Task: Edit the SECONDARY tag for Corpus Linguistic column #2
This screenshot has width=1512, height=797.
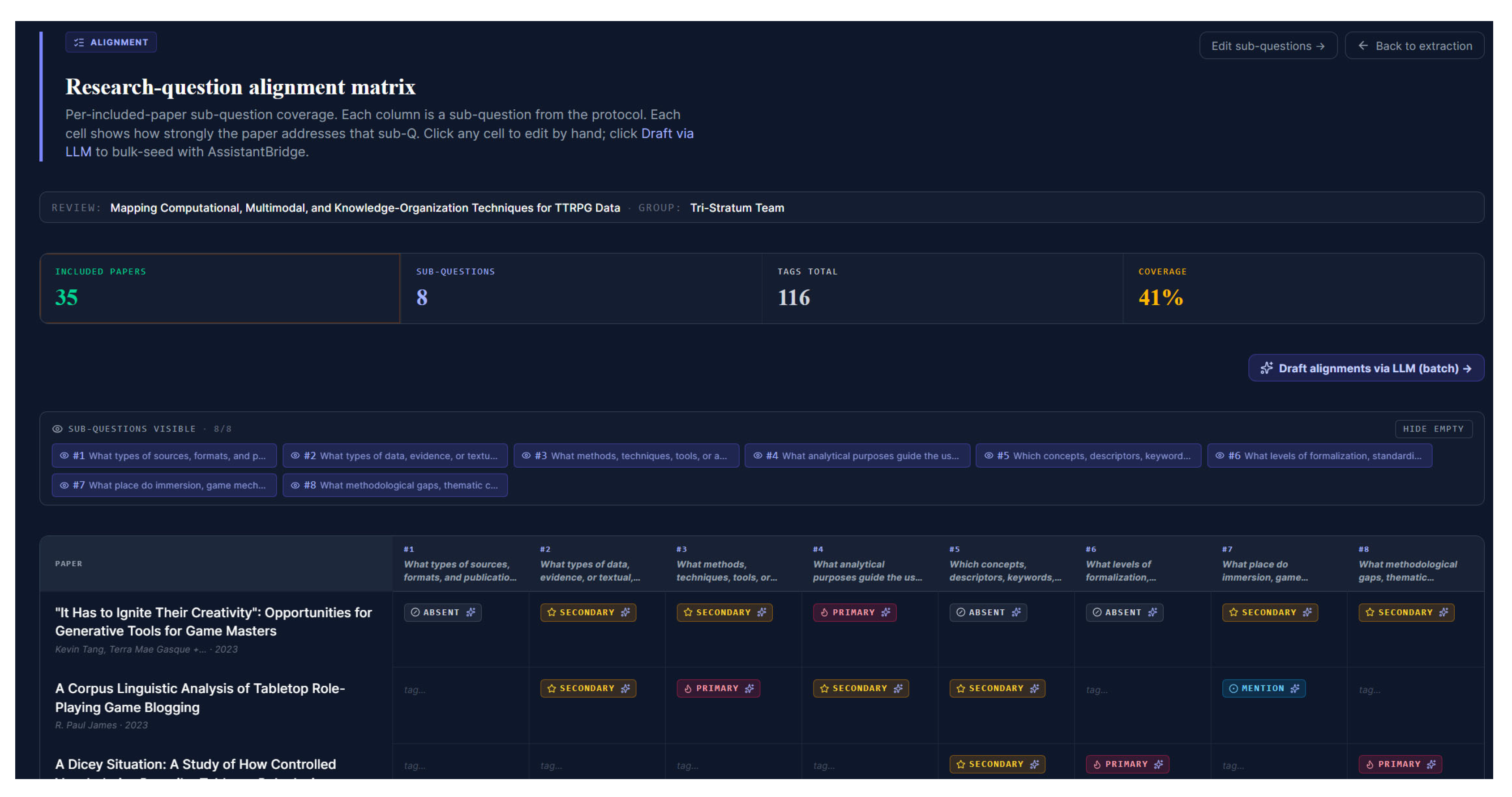Action: (x=588, y=688)
